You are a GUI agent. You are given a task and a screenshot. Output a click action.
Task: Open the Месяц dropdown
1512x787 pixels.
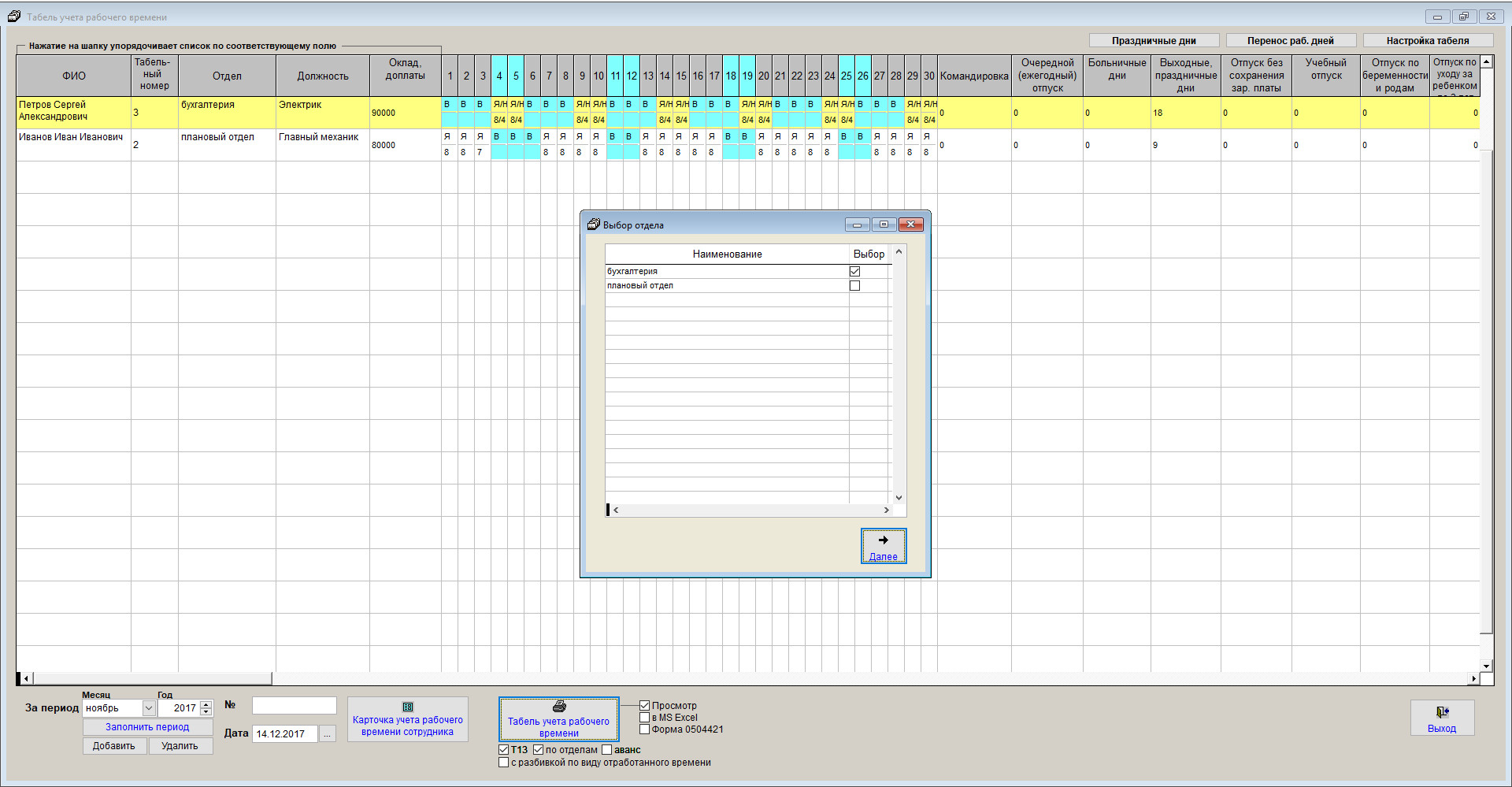[x=148, y=708]
